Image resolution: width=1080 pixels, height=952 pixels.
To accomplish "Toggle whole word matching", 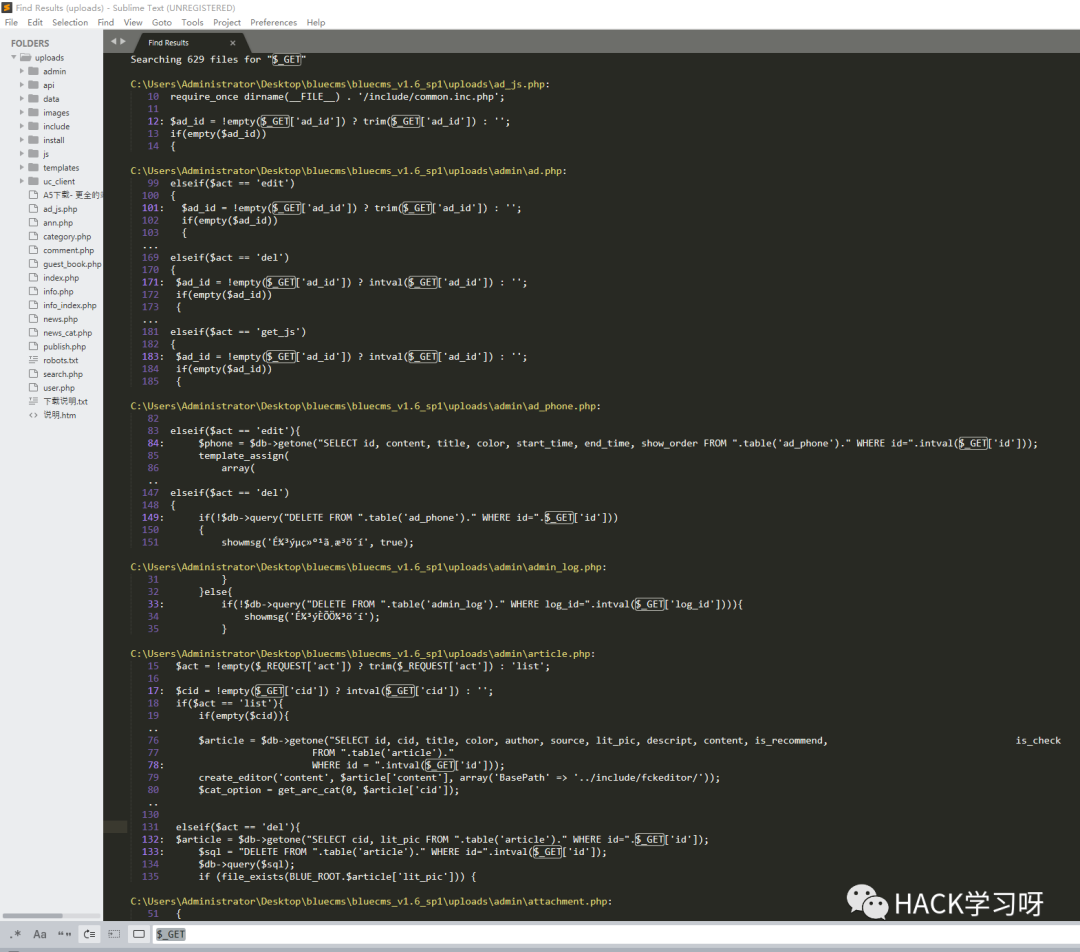I will (x=65, y=934).
